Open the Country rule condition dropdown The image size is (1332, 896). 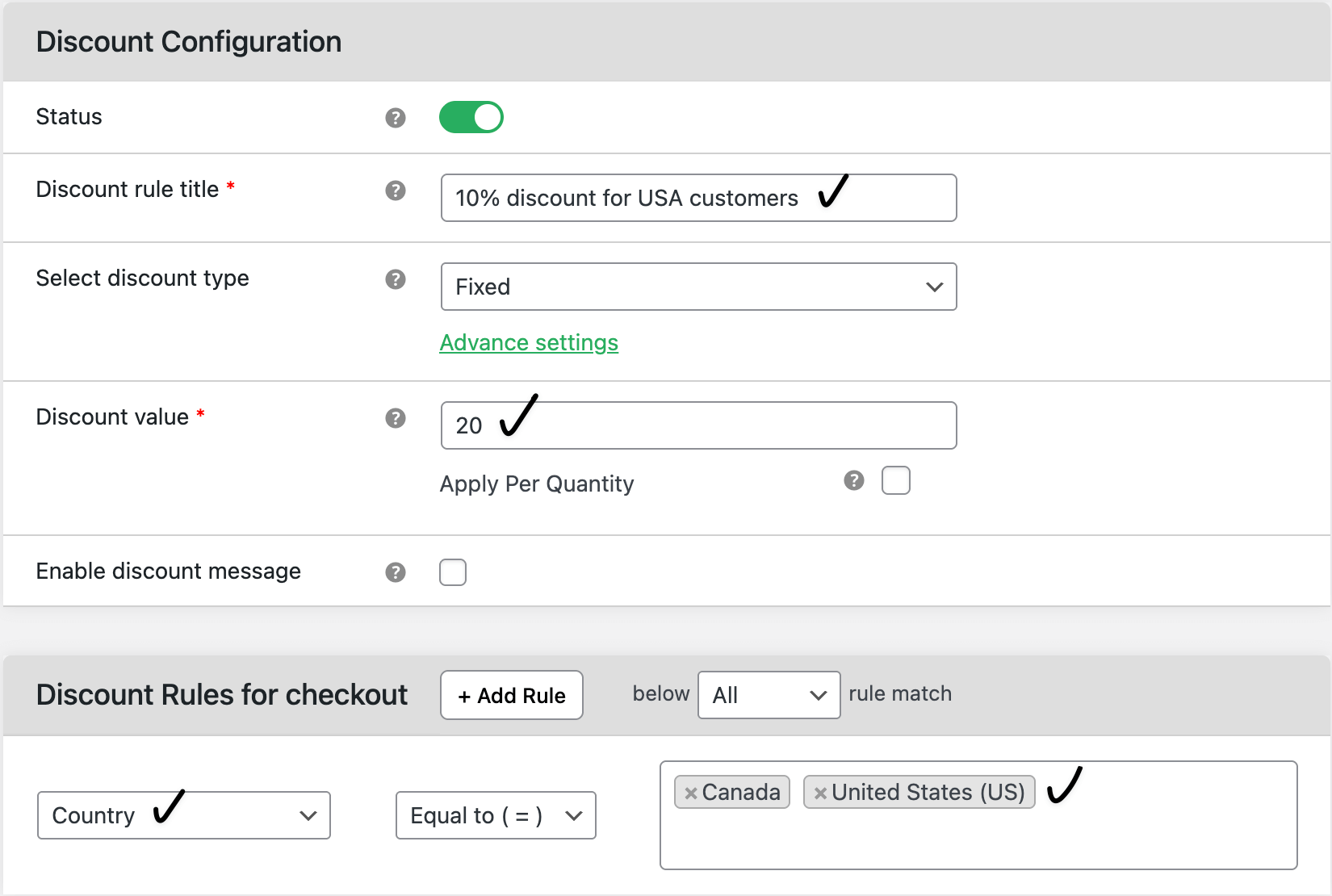[x=184, y=815]
